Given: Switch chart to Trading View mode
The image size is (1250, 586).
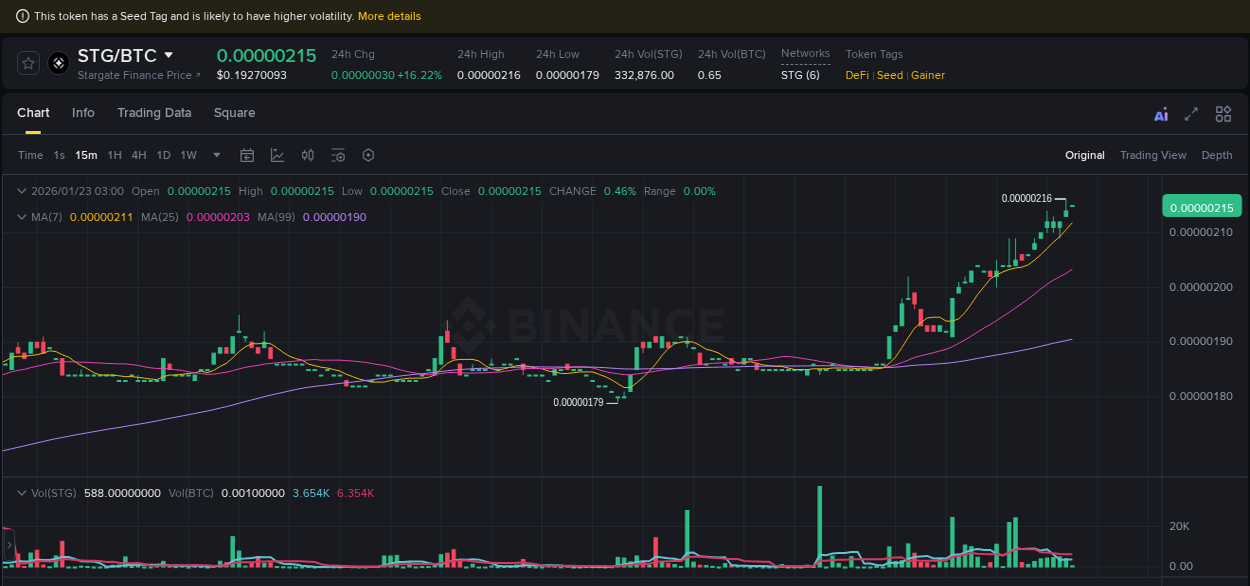Looking at the screenshot, I should [1153, 155].
